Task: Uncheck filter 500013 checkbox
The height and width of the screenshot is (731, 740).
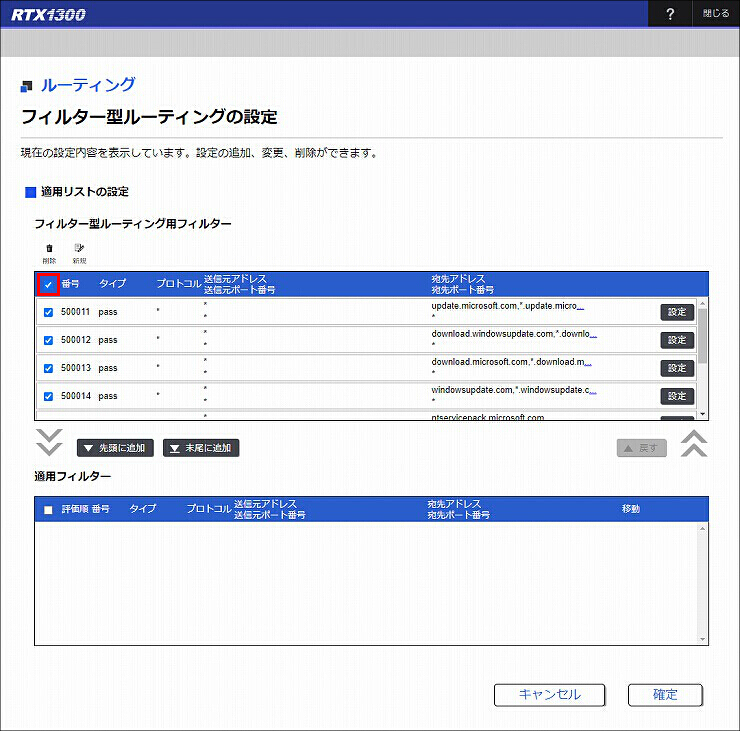Action: tap(48, 368)
